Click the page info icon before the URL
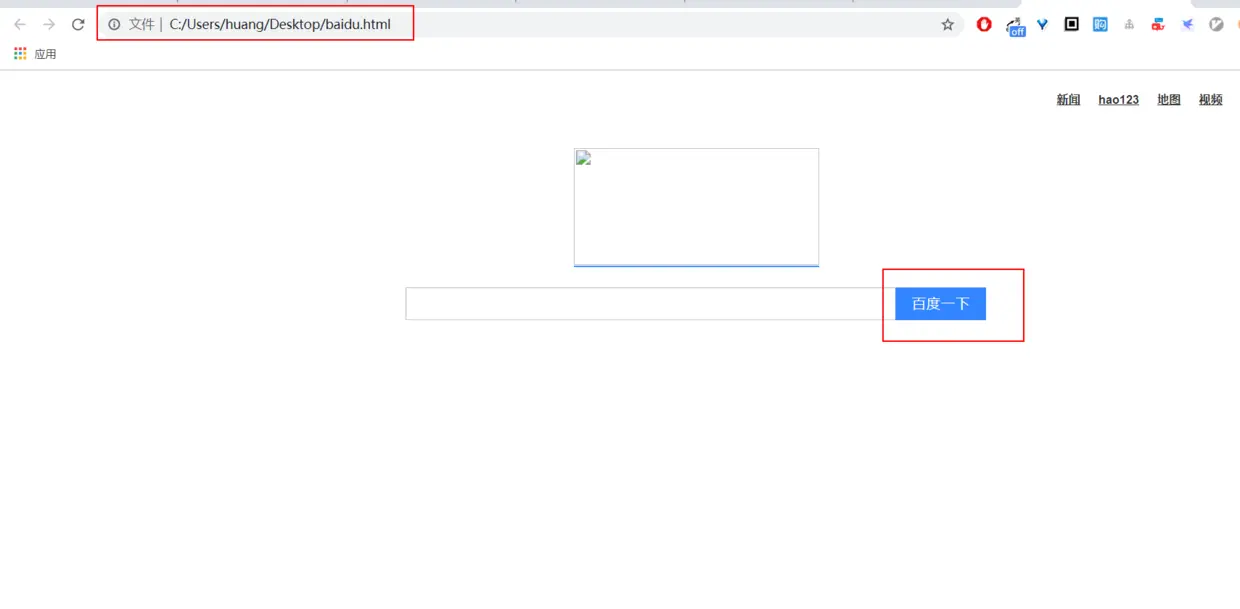This screenshot has height=609, width=1240. click(x=113, y=23)
